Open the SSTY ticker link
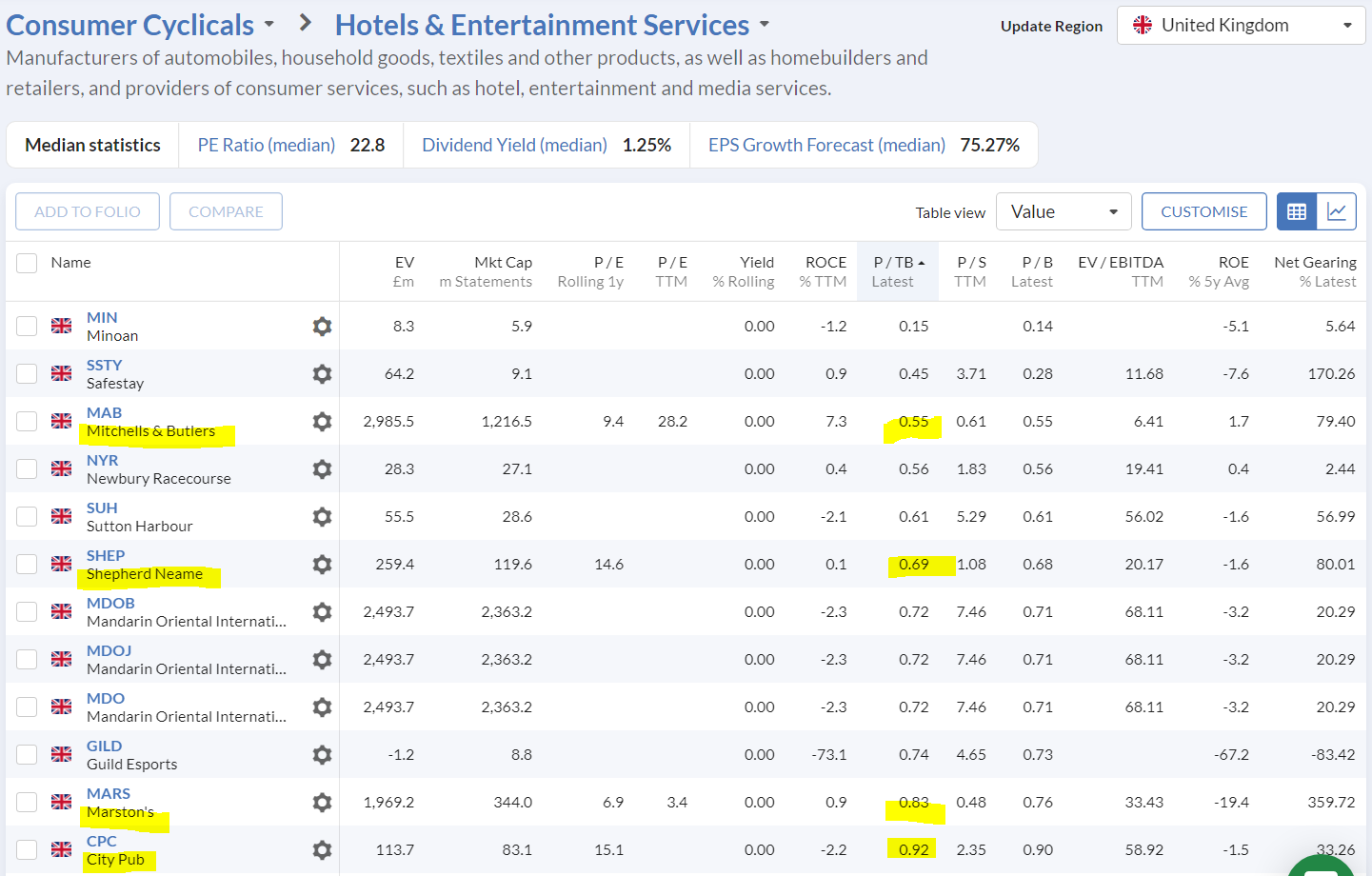Screen dimensions: 1372x876 pyautogui.click(x=105, y=365)
